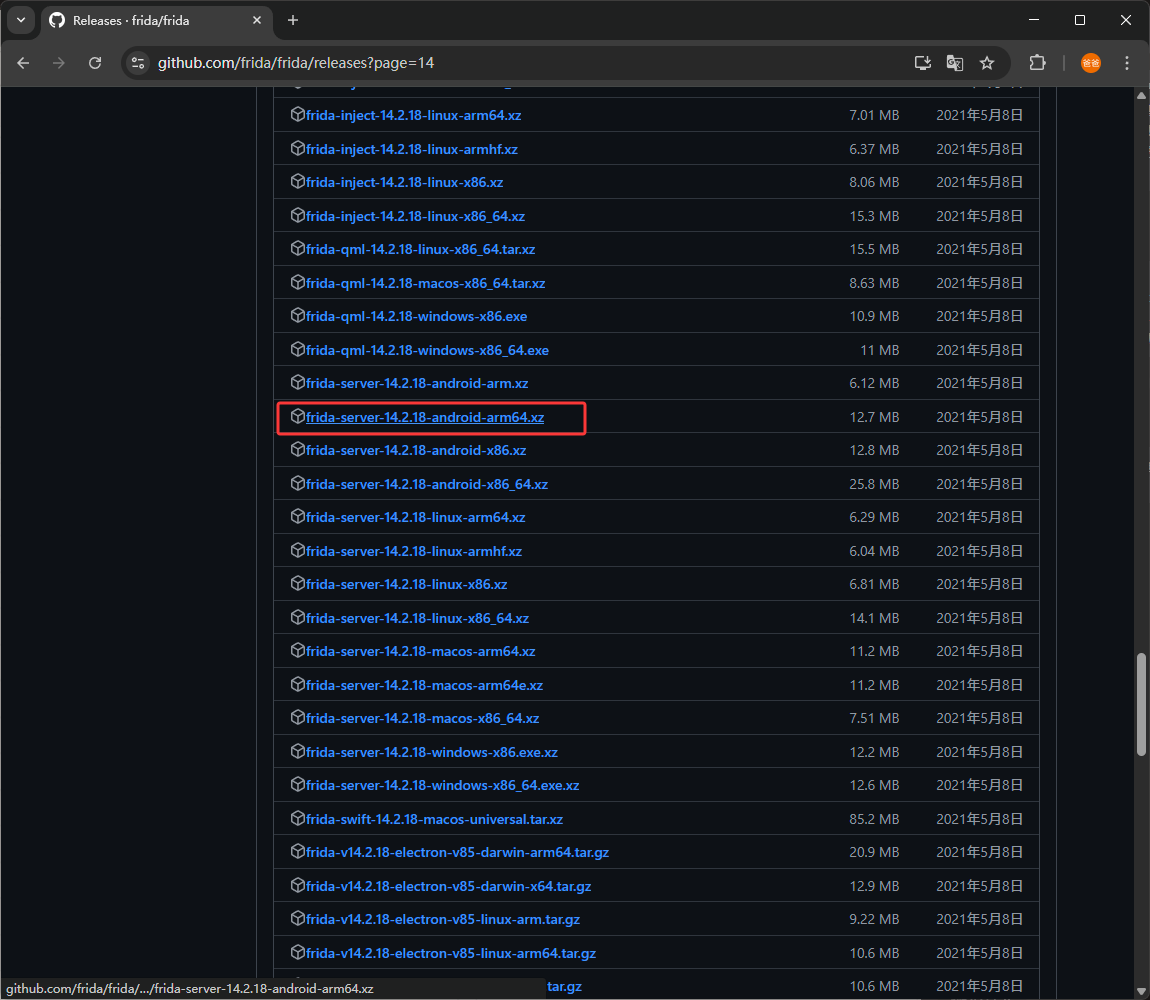Click the scrollbar down arrow

pyautogui.click(x=1141, y=992)
